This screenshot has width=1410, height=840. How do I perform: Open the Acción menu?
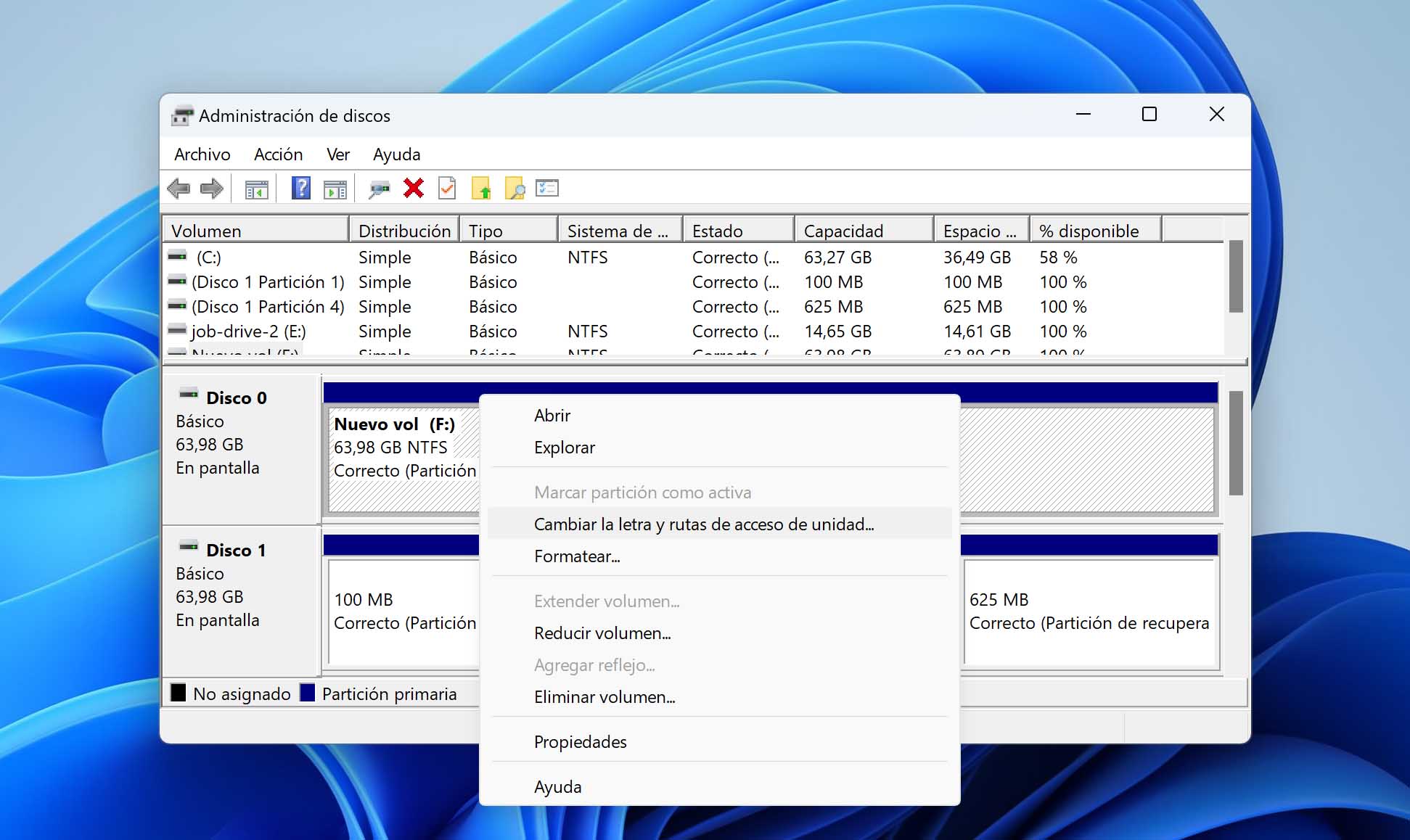(x=276, y=155)
